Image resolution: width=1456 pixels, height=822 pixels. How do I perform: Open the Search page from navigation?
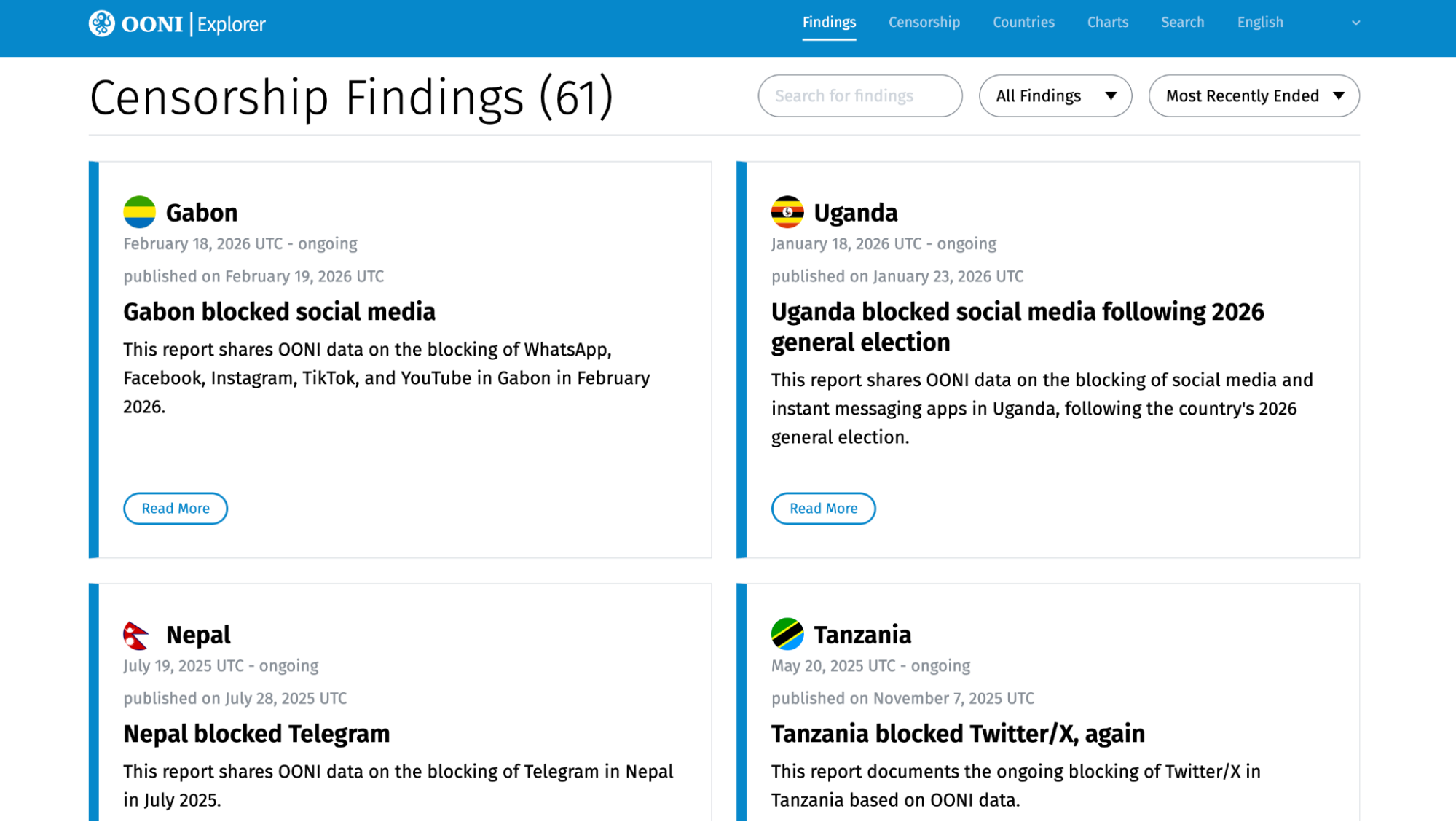(x=1182, y=23)
